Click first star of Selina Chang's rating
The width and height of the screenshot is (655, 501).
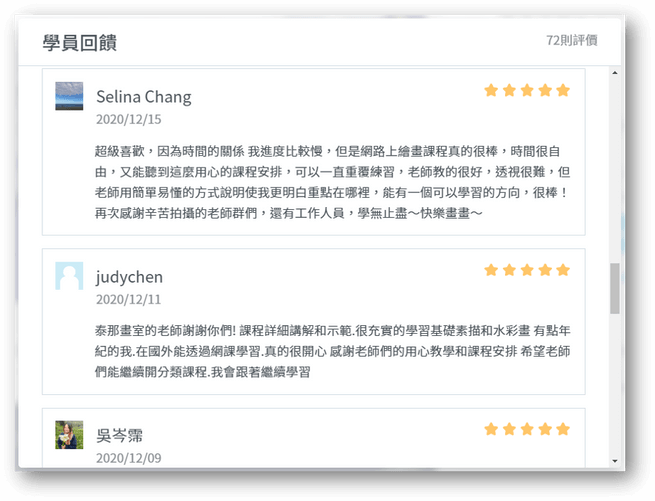[491, 90]
